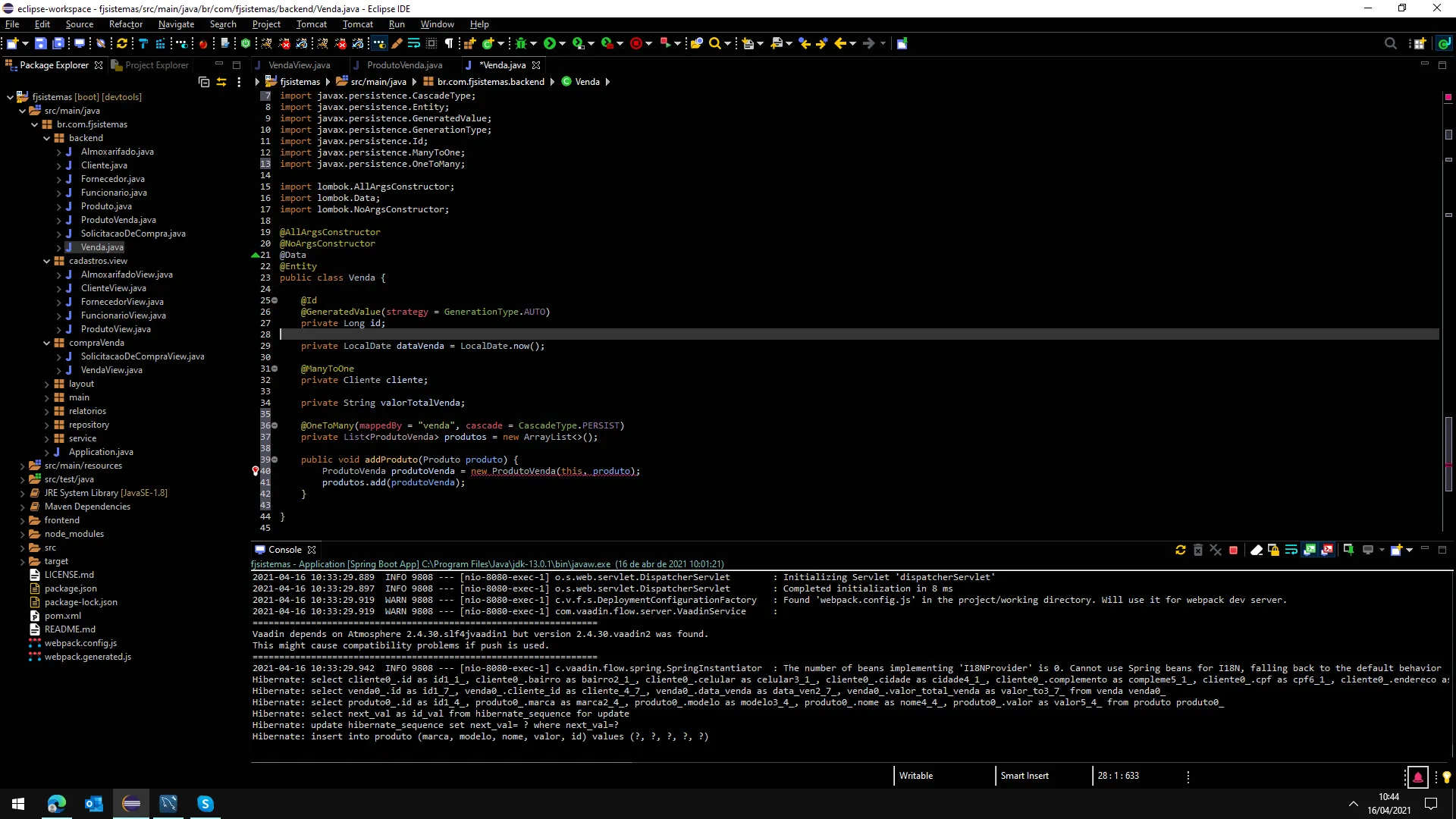Image resolution: width=1456 pixels, height=819 pixels.
Task: Click the br.com.fjsistemas.backend breadcrumb
Action: pyautogui.click(x=490, y=82)
